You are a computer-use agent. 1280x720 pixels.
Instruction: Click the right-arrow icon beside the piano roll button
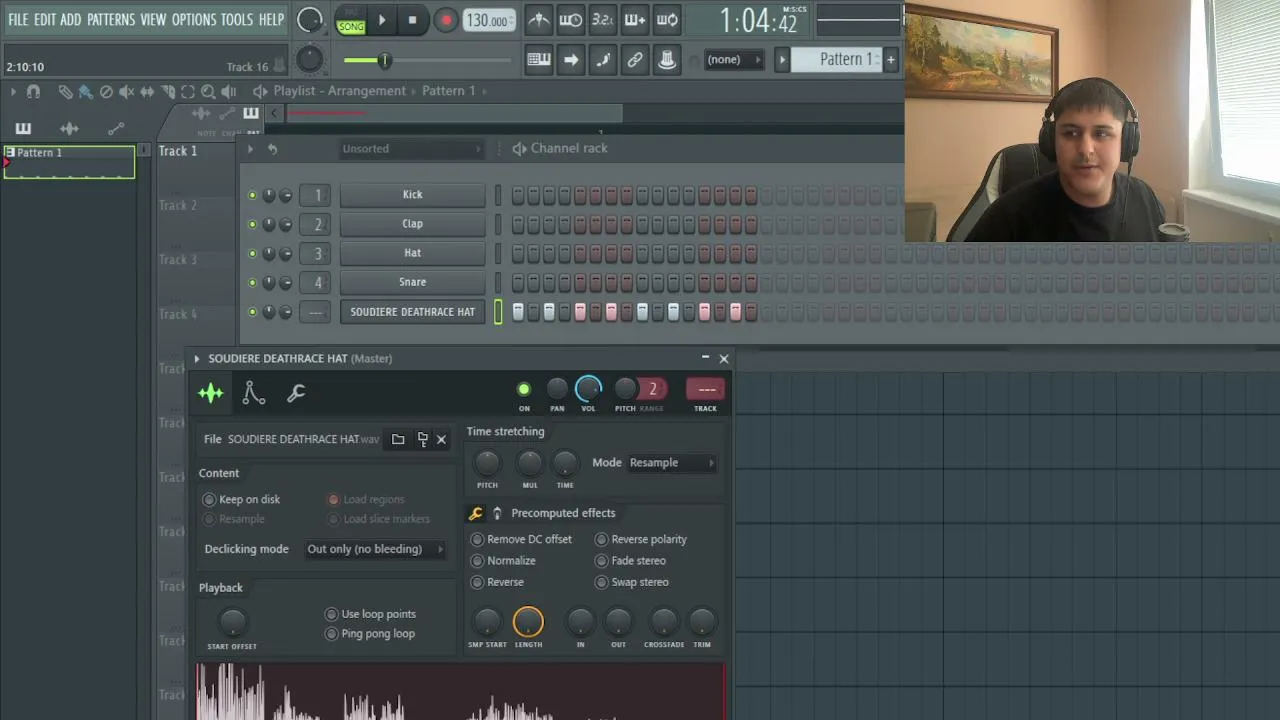tap(571, 60)
